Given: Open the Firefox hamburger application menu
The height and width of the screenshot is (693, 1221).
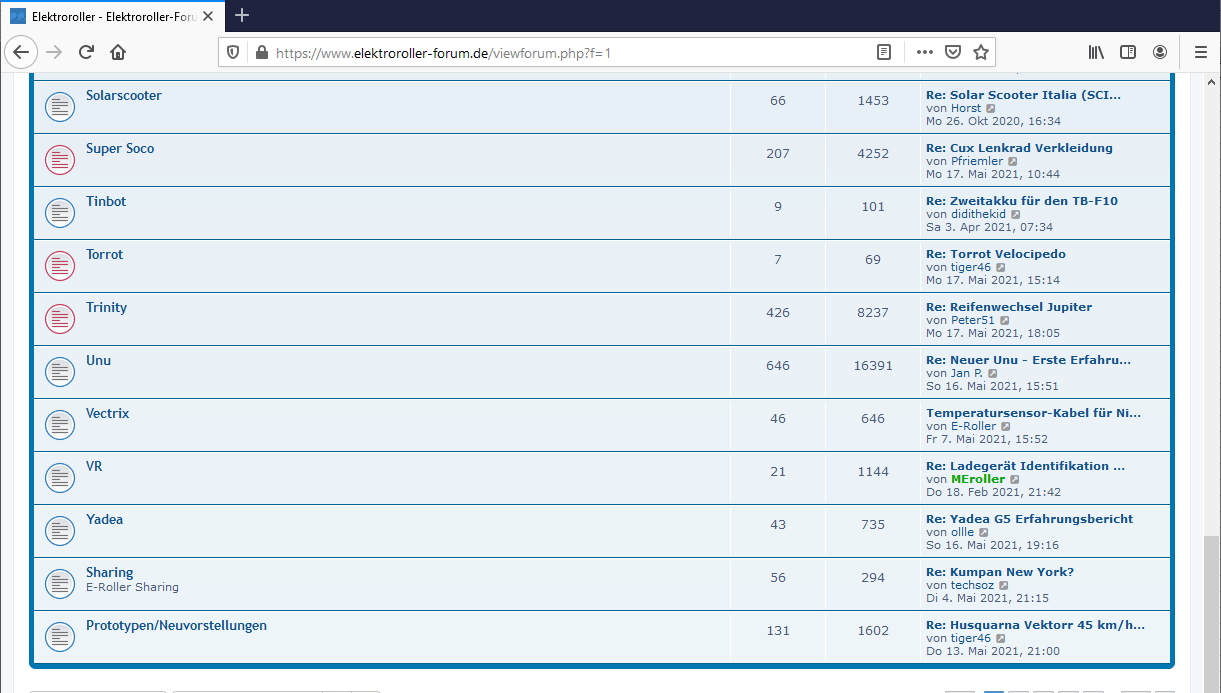Looking at the screenshot, I should tap(1200, 52).
